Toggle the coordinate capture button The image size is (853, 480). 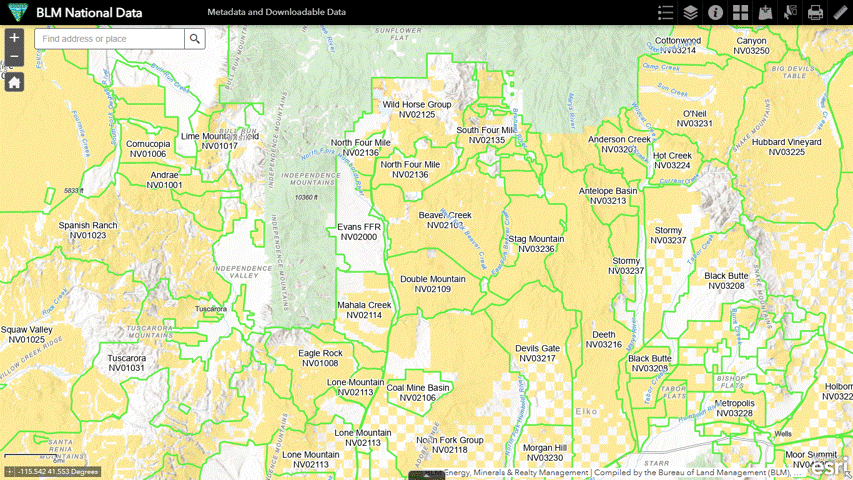(x=9, y=471)
